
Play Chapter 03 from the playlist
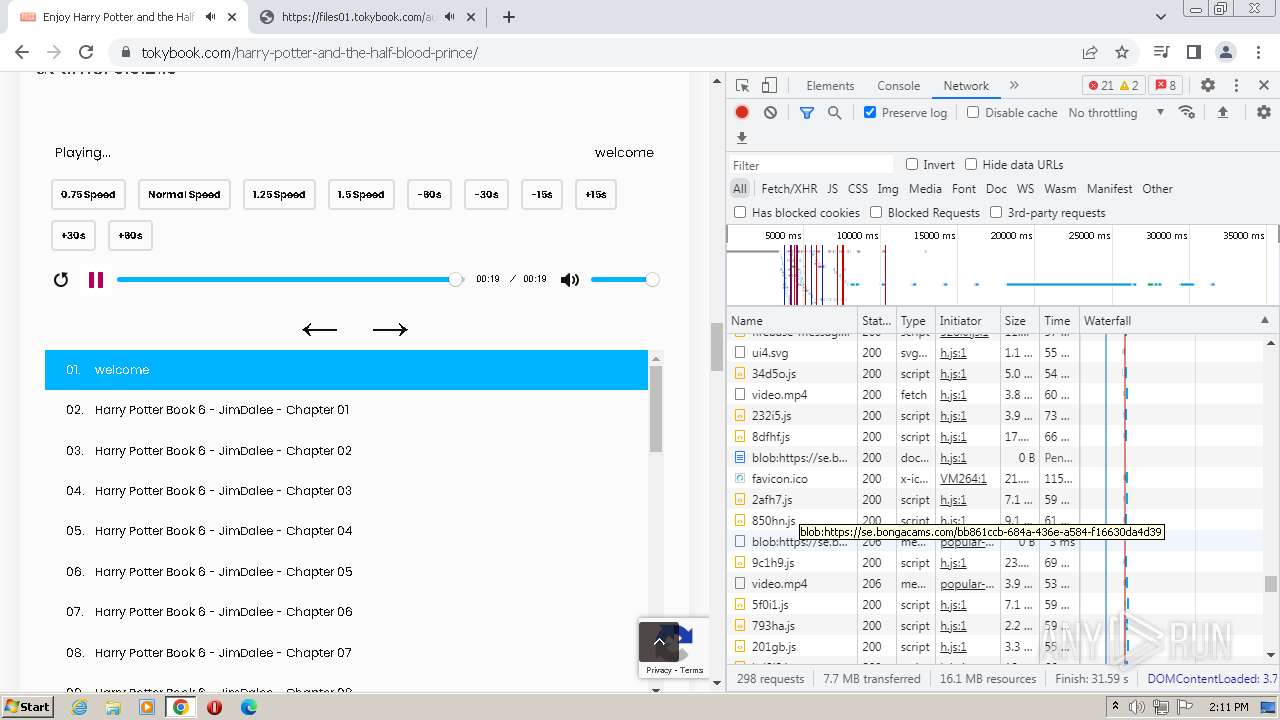(x=346, y=491)
